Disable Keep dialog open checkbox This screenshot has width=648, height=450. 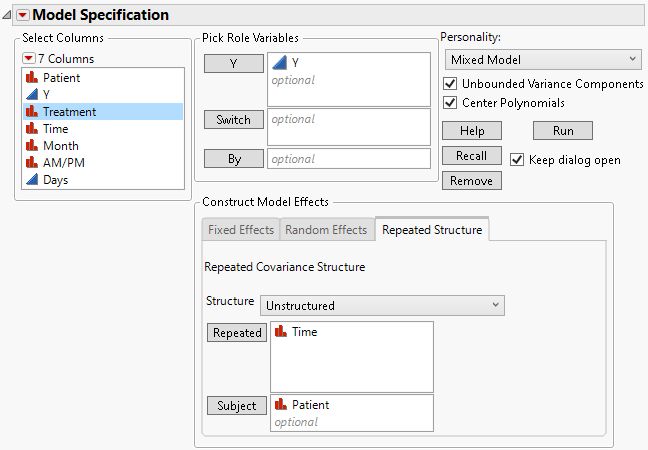tap(517, 160)
